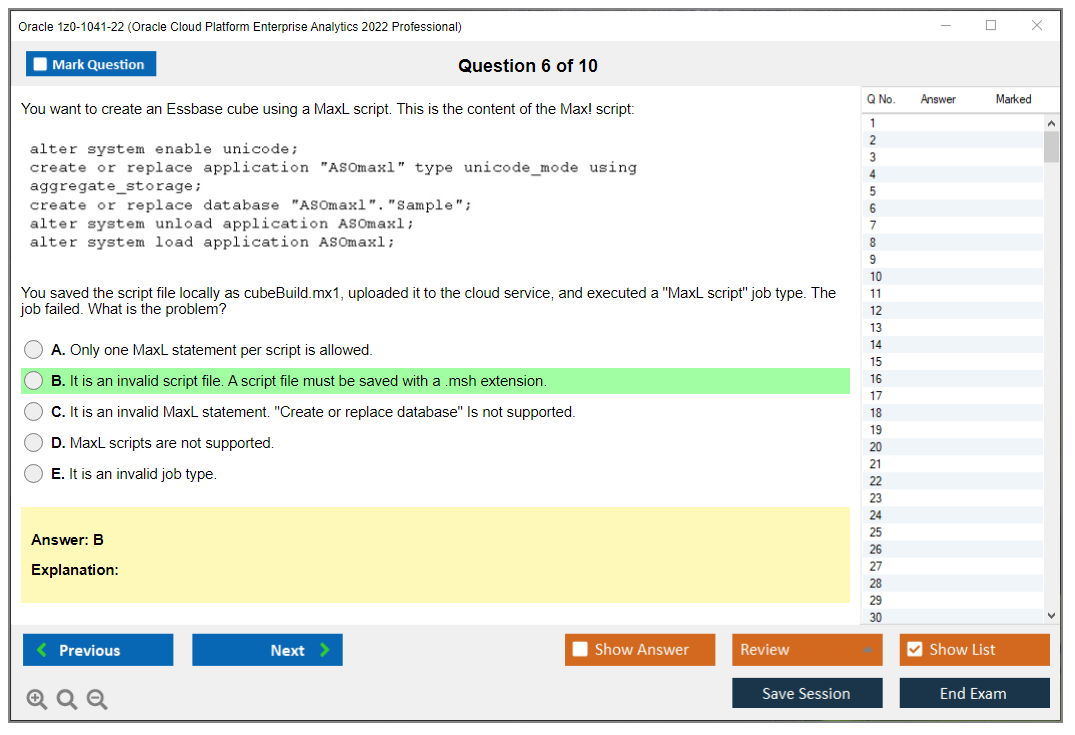Screen dimensions: 1075x735
Task: Click the zoom in magnifier icon
Action: pyautogui.click(x=37, y=700)
